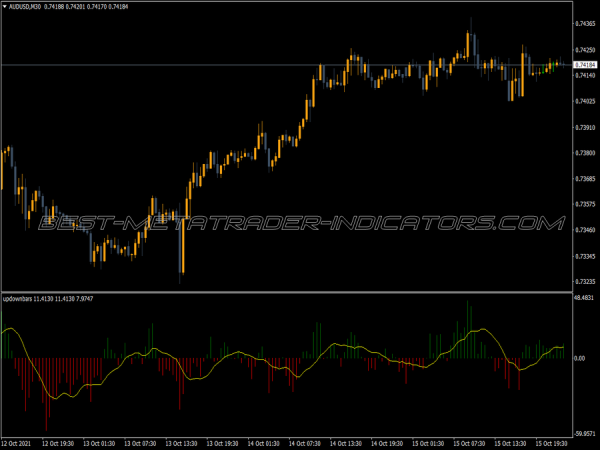Select time axis label 13 Oct 19:30
Screen dimensions: 600x450
click(x=222, y=443)
